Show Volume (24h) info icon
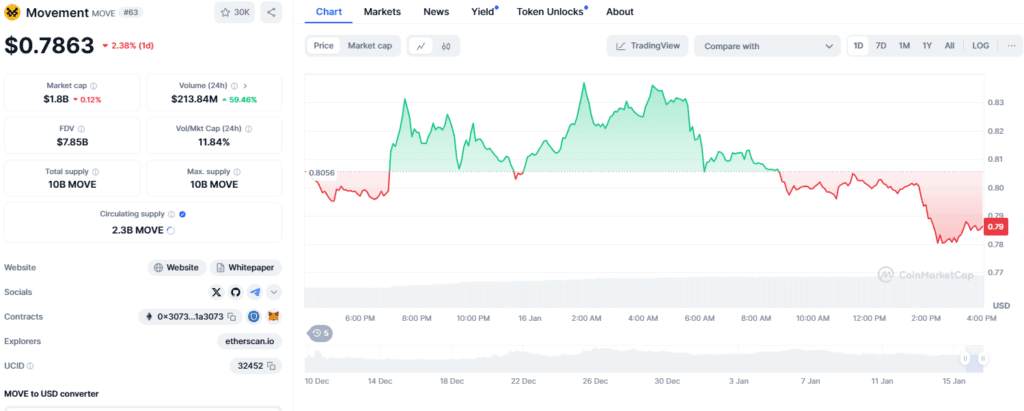Image resolution: width=1024 pixels, height=411 pixels. [x=234, y=86]
